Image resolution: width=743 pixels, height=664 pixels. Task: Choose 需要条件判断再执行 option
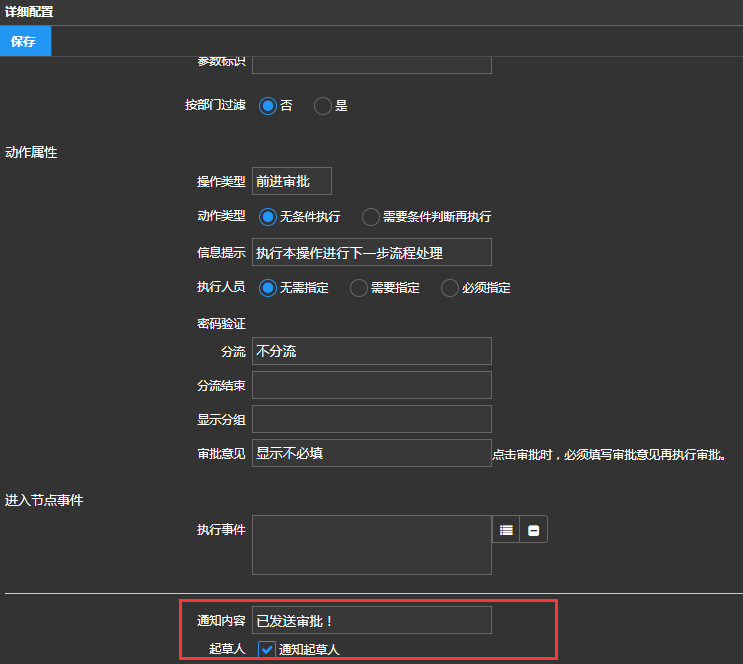pyautogui.click(x=371, y=216)
